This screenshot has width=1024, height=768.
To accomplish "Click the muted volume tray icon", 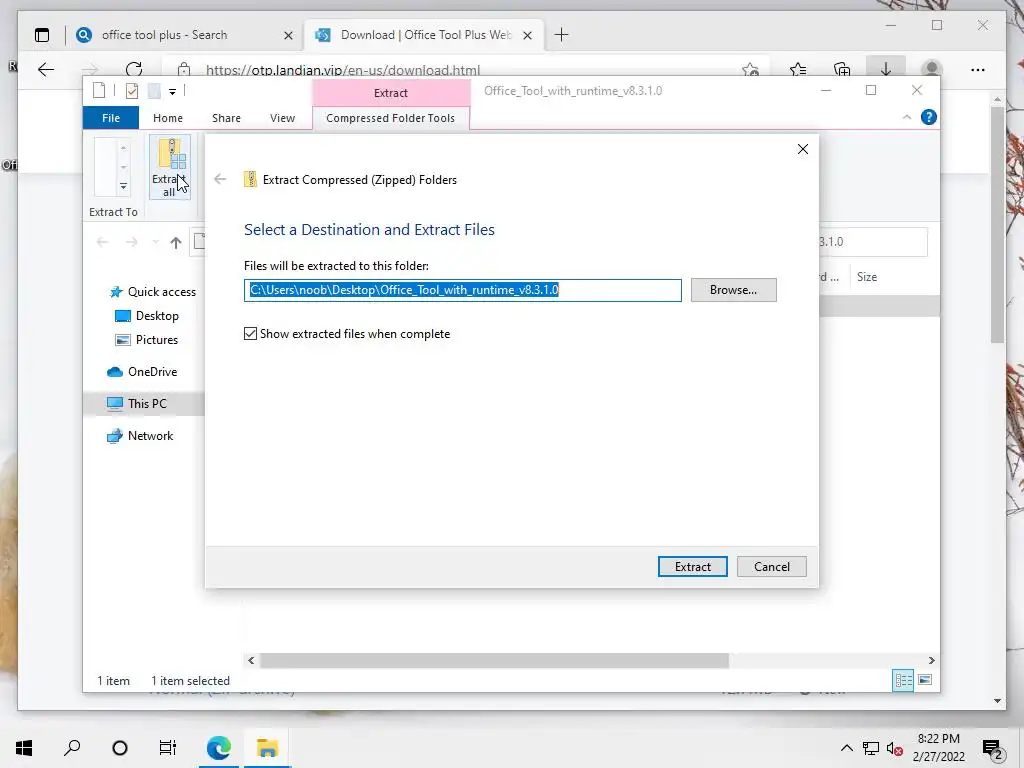I will pyautogui.click(x=895, y=748).
